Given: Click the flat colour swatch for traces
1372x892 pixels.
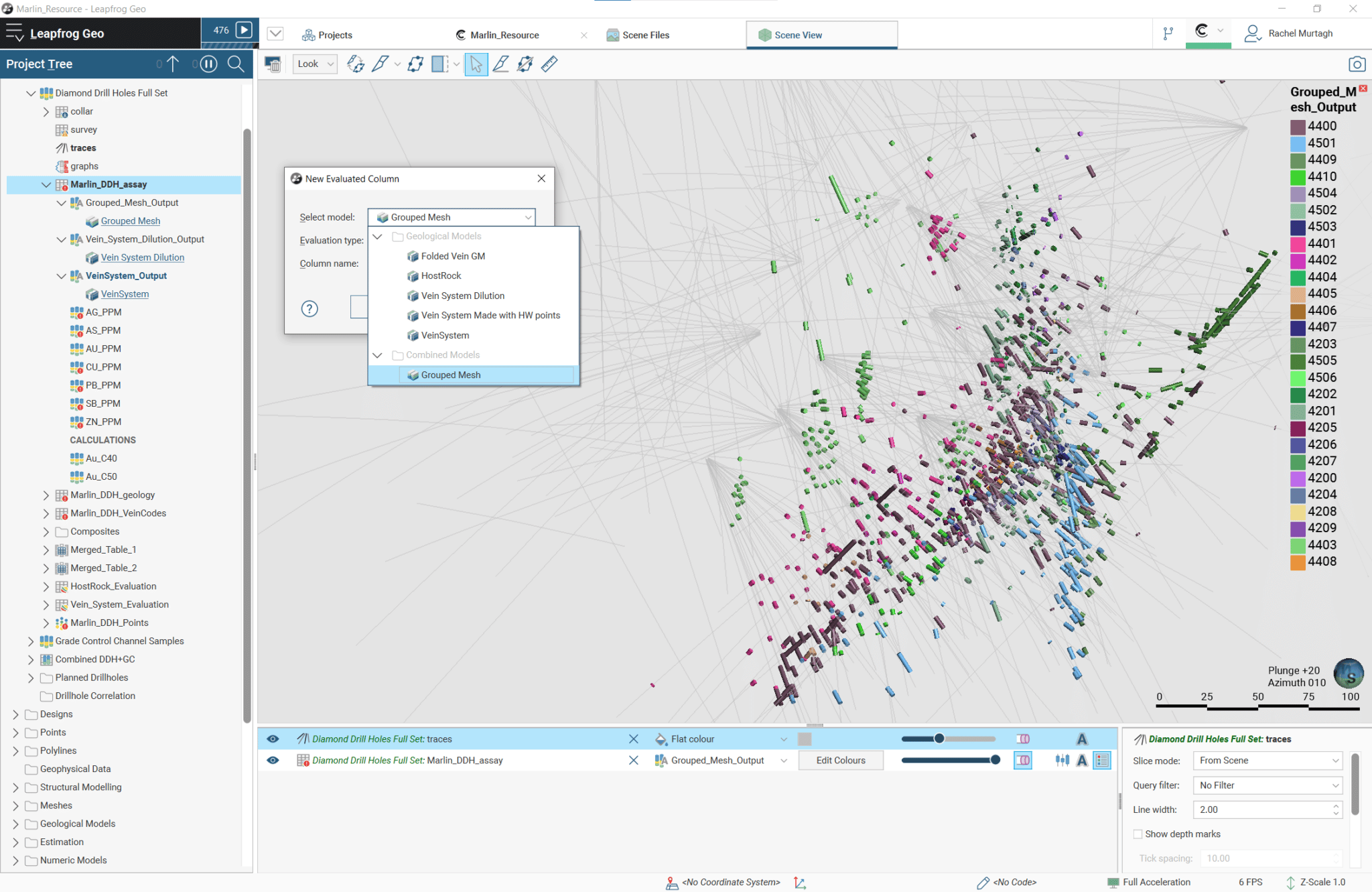Looking at the screenshot, I should (x=805, y=739).
